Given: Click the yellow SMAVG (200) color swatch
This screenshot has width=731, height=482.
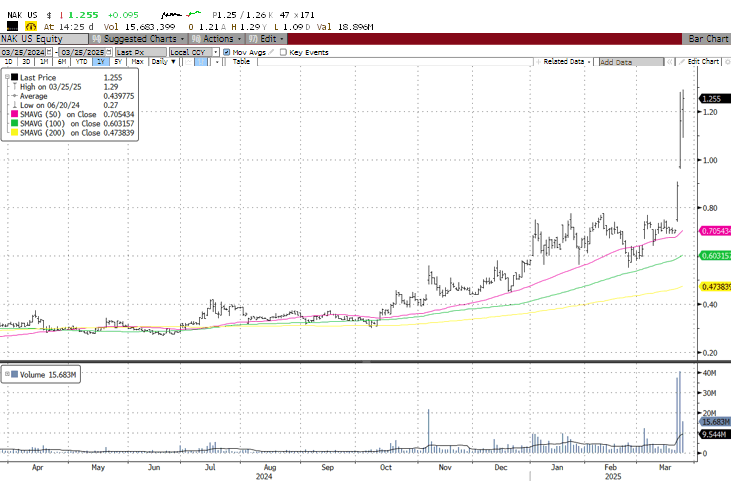Looking at the screenshot, I should (15, 133).
